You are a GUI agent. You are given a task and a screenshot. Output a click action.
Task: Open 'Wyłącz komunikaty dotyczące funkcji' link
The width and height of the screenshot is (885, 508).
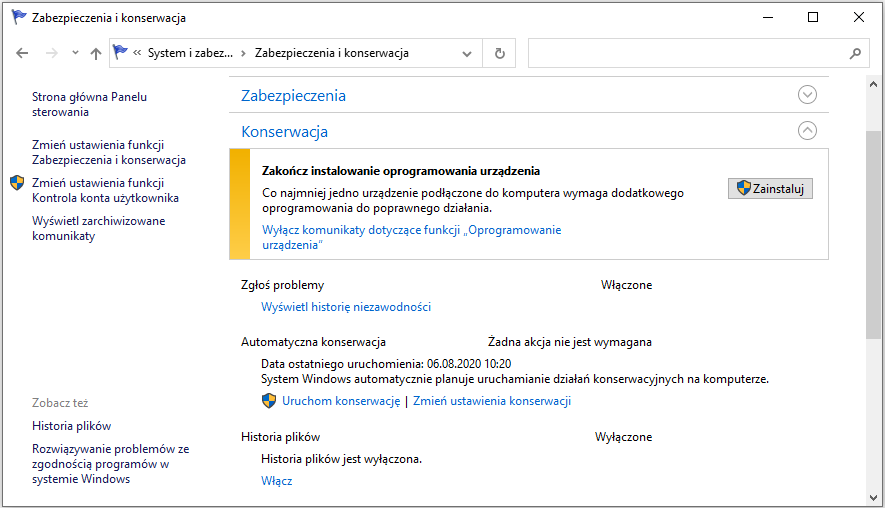pyautogui.click(x=411, y=238)
